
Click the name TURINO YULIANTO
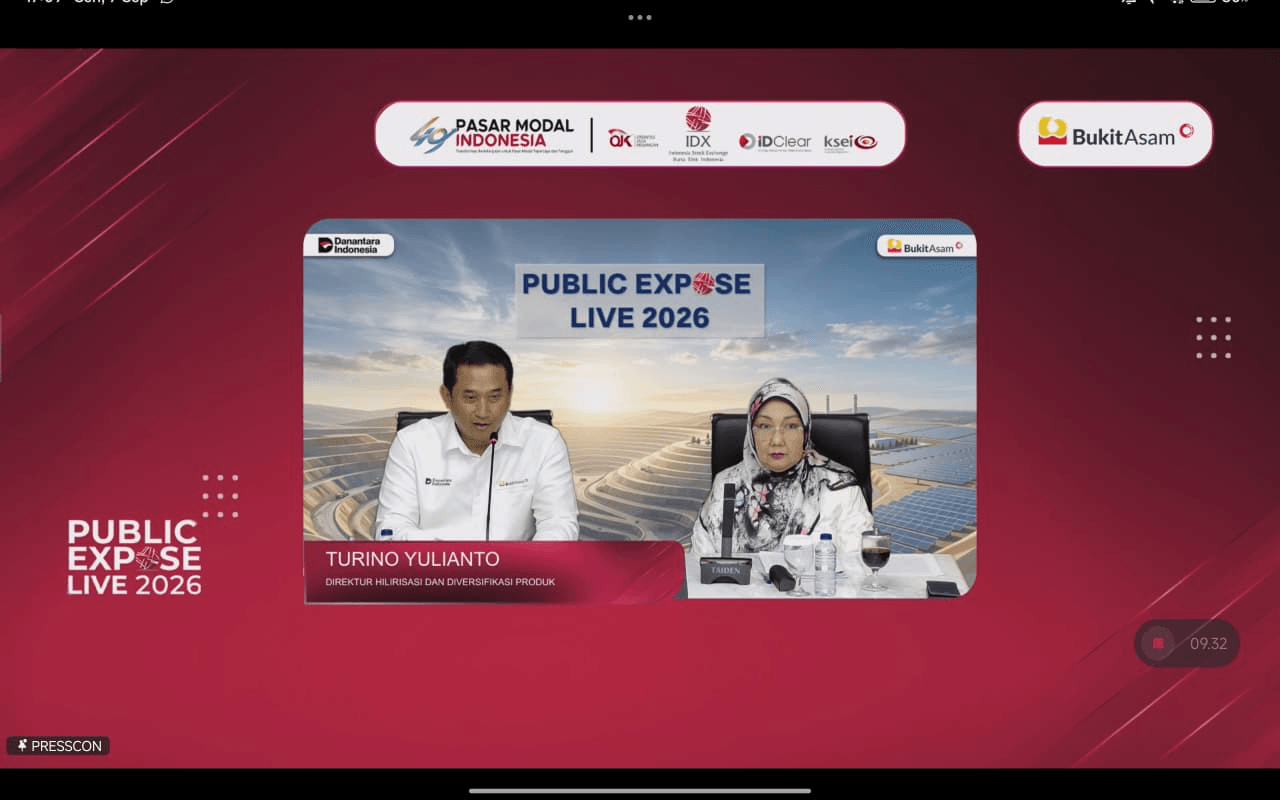coord(412,558)
